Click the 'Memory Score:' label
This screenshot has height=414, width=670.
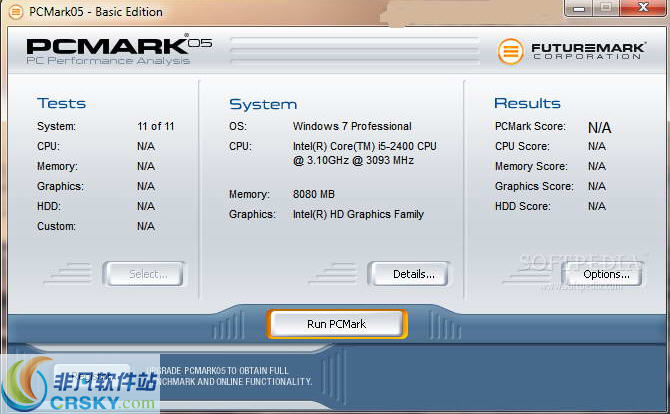click(x=531, y=166)
